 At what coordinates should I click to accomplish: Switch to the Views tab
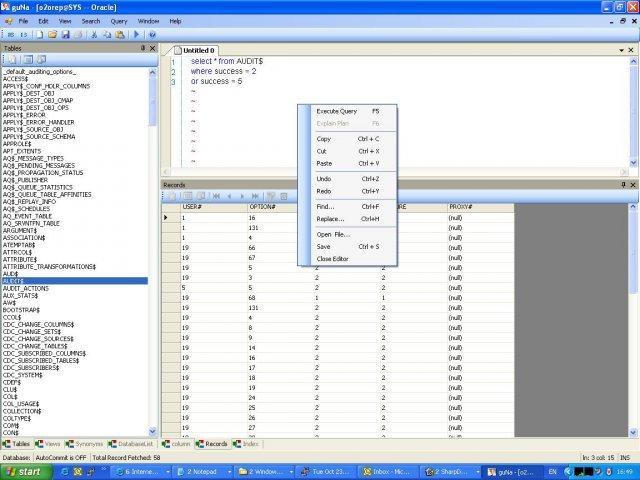coord(48,444)
